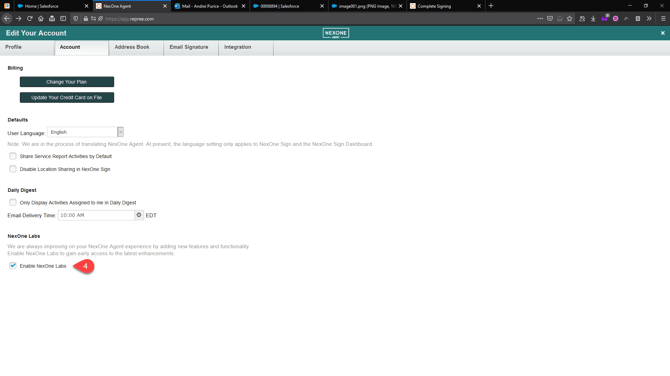
Task: Click the NexOne Labs section heading
Action: [x=24, y=236]
